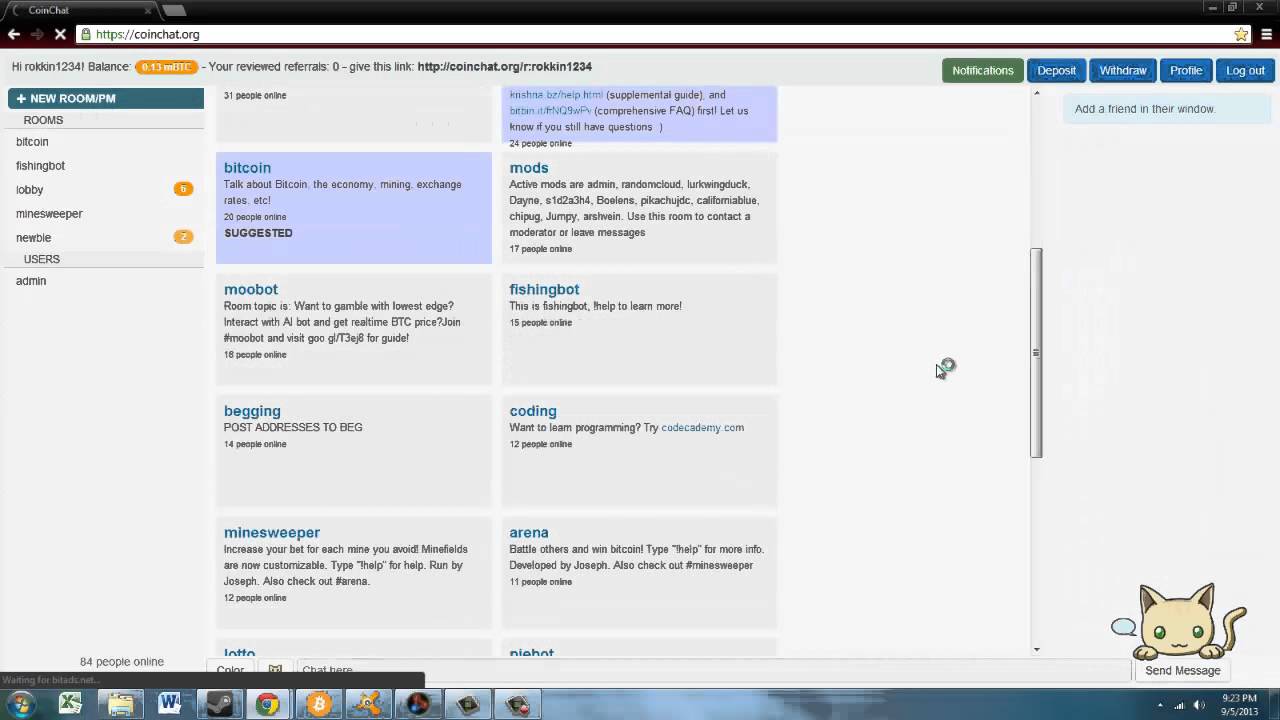The height and width of the screenshot is (720, 1280).
Task: Open the coding room link
Action: tap(533, 411)
